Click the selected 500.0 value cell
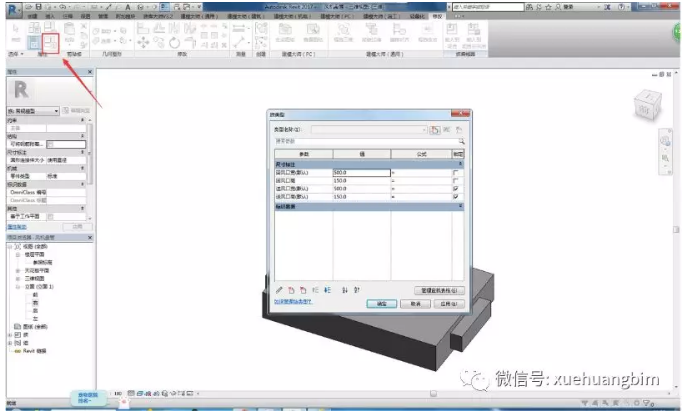This screenshot has height=414, width=685. [x=361, y=172]
